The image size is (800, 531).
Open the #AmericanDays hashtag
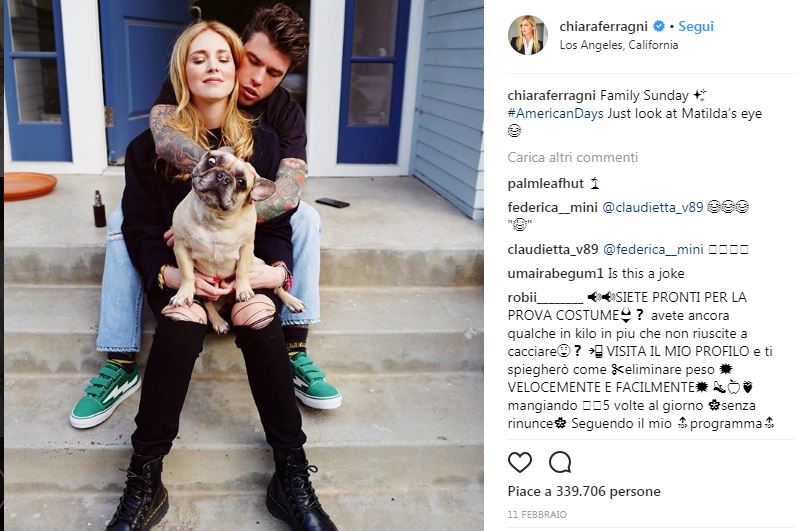556,113
